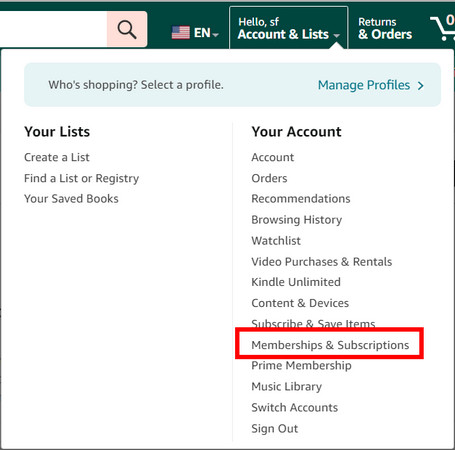Open Watchlist

[276, 241]
